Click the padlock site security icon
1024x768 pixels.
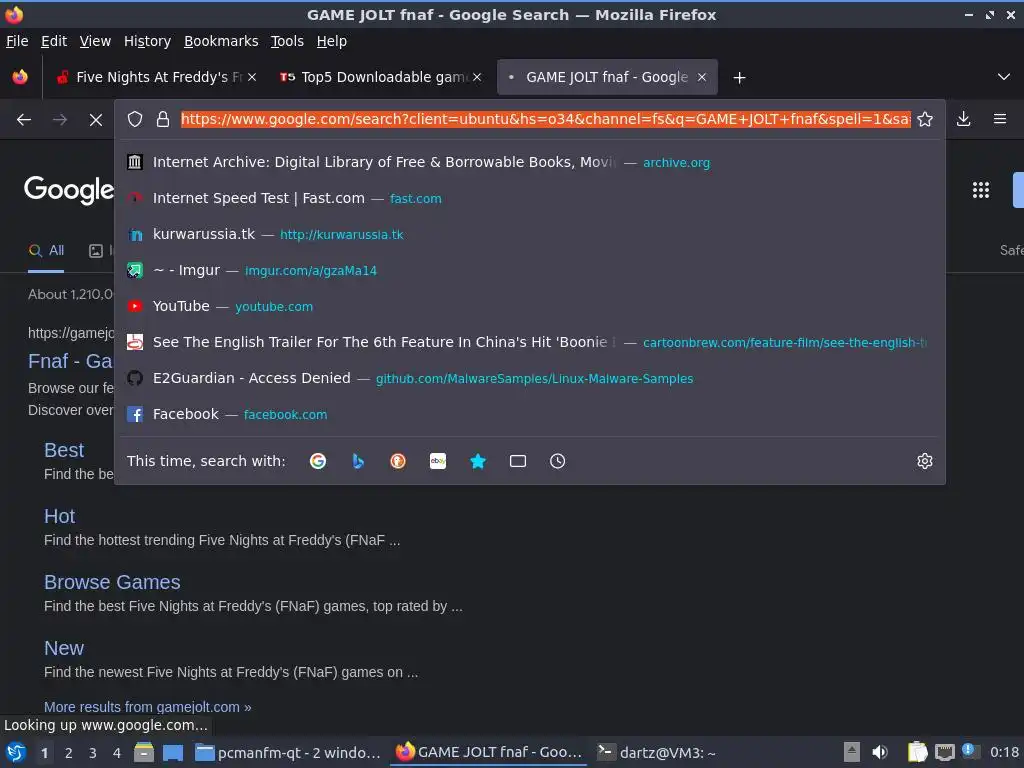[163, 119]
